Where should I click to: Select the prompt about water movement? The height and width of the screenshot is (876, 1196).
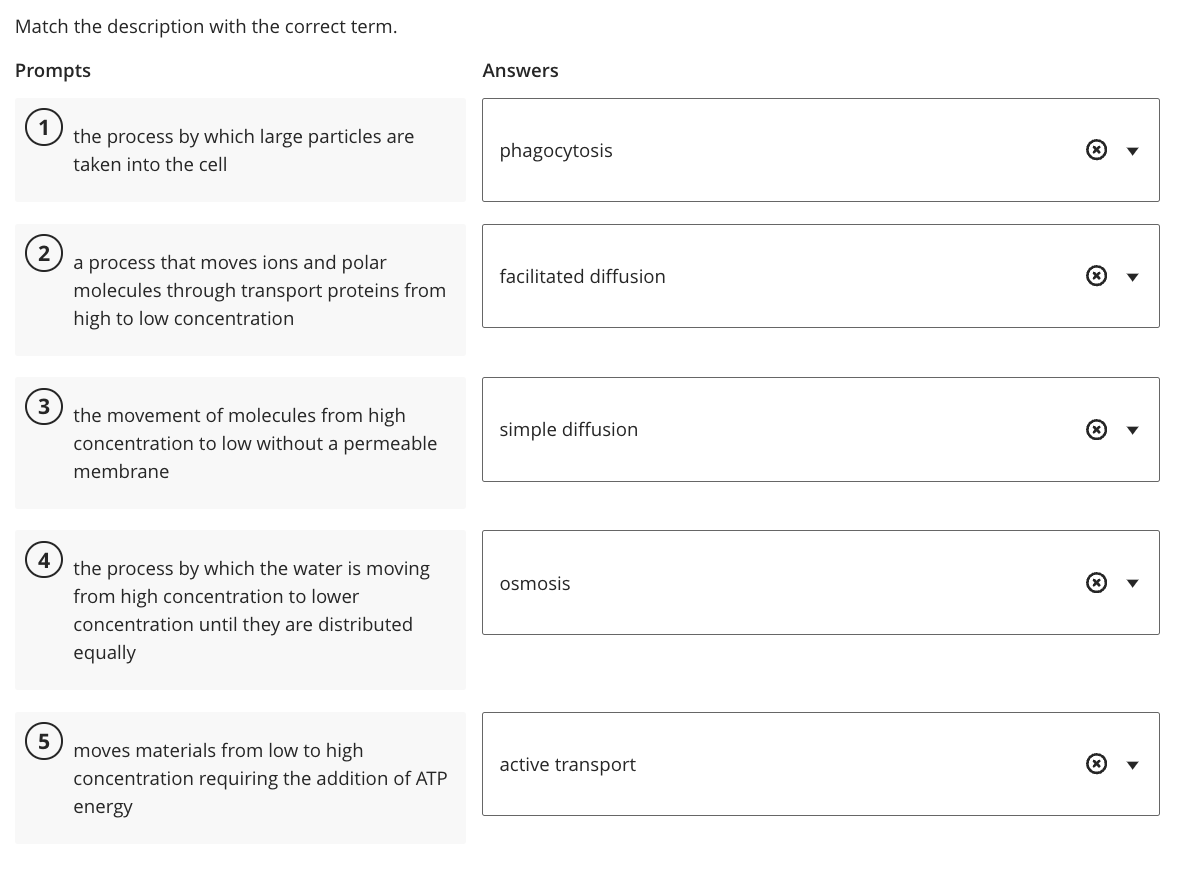[x=240, y=609]
